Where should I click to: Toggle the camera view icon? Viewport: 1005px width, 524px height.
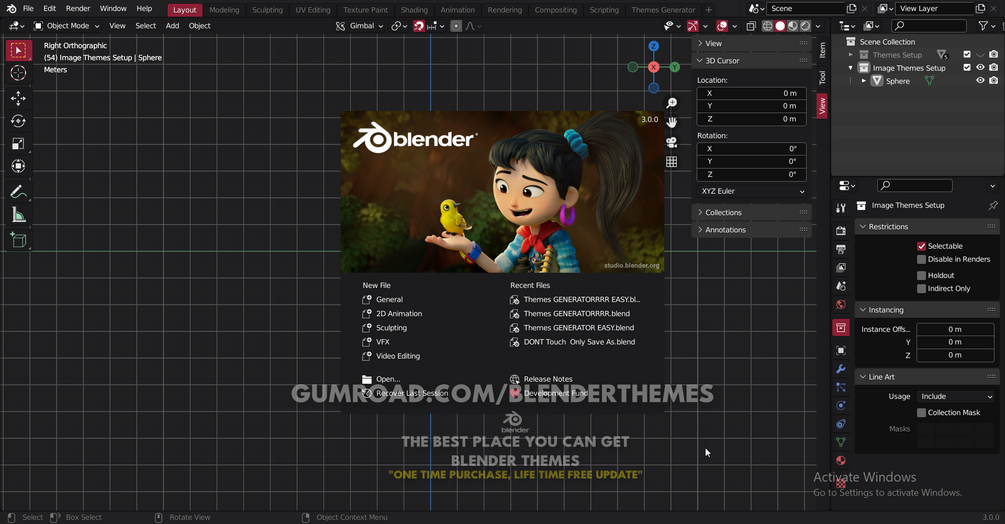click(671, 142)
